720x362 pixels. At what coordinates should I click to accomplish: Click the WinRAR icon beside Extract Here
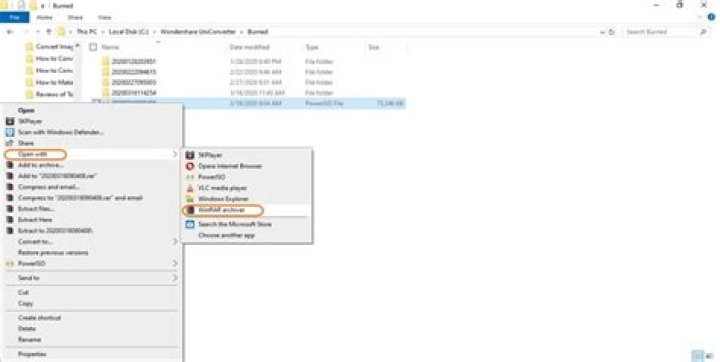pos(10,220)
